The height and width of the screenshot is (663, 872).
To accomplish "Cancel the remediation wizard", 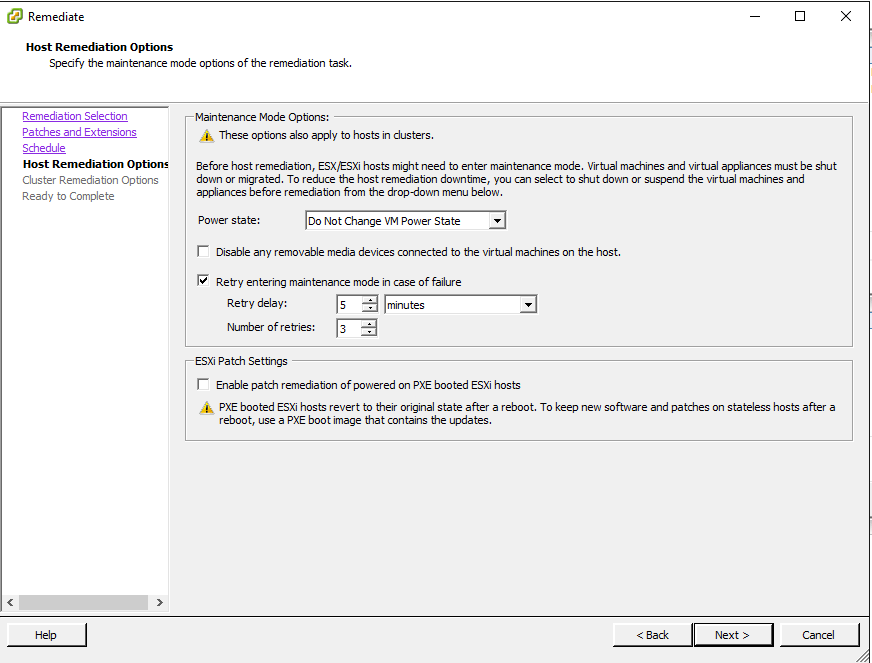I will click(818, 635).
